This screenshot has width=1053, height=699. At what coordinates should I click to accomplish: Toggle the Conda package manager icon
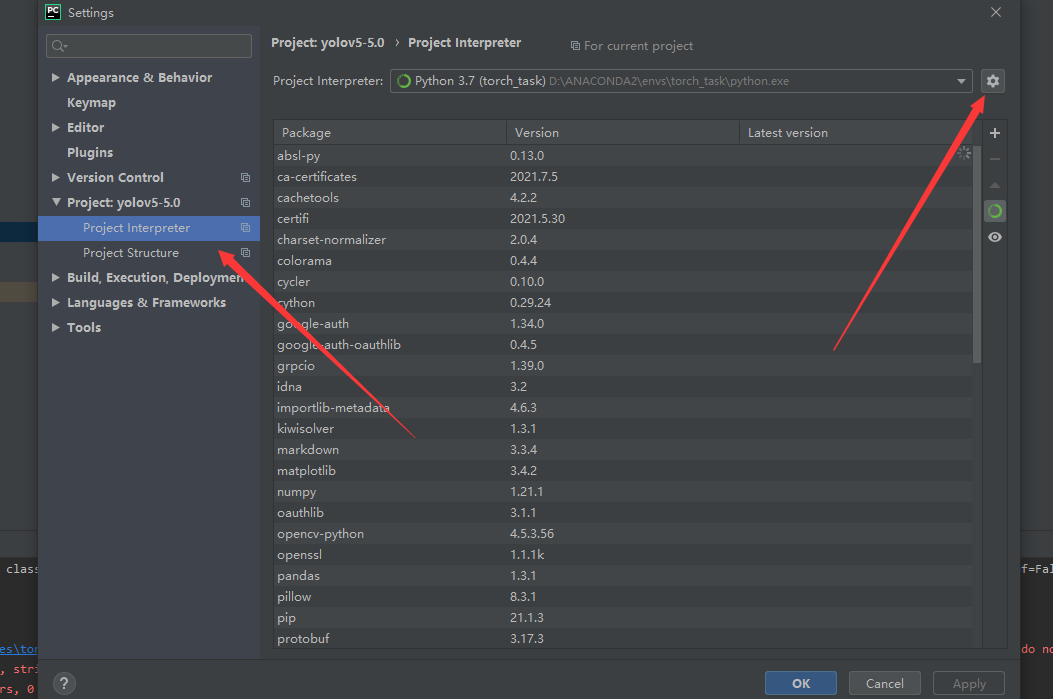[x=995, y=211]
